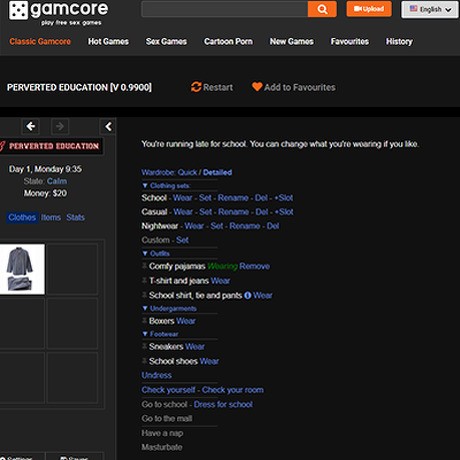Click the info icon next to School shirt
Image resolution: width=460 pixels, height=460 pixels.
(247, 295)
